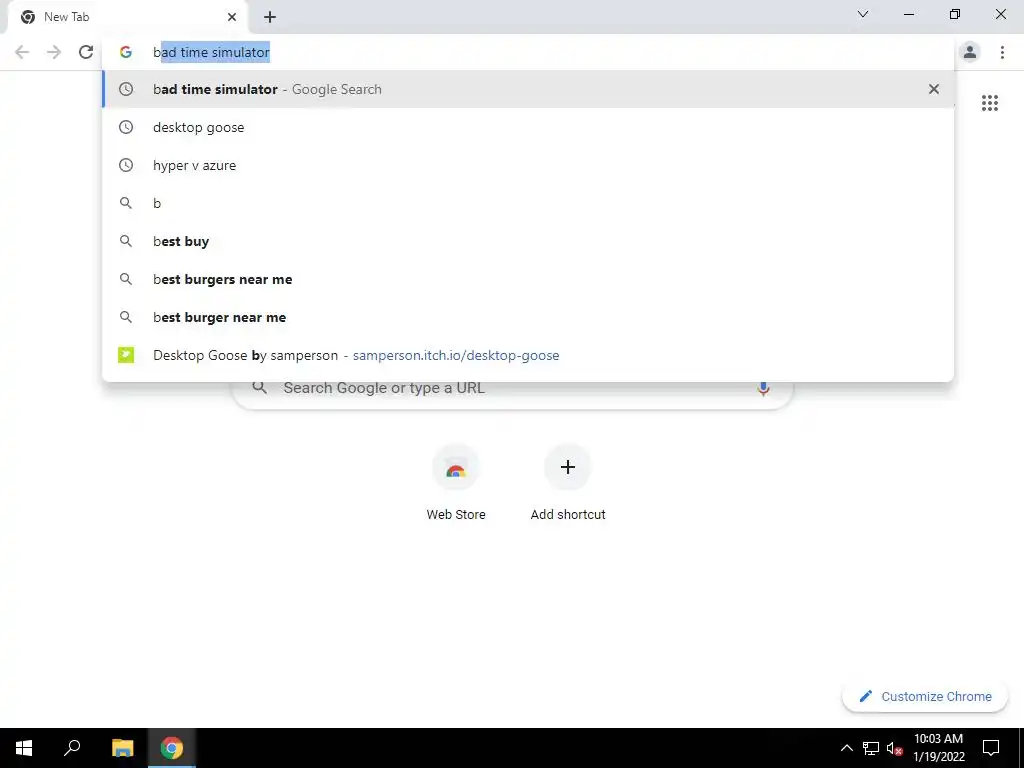1024x768 pixels.
Task: Choose the bad time simulator suggestion
Action: [528, 89]
